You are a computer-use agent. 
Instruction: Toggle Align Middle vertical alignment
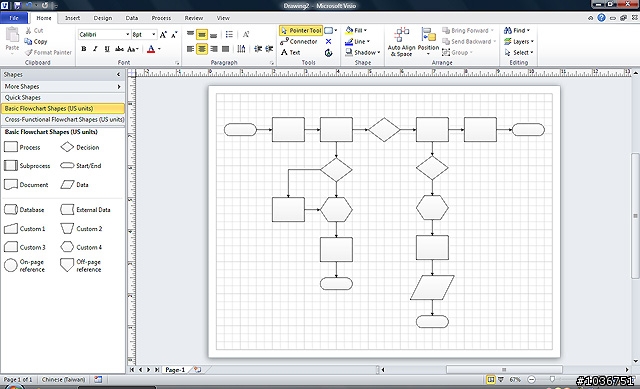pos(202,35)
